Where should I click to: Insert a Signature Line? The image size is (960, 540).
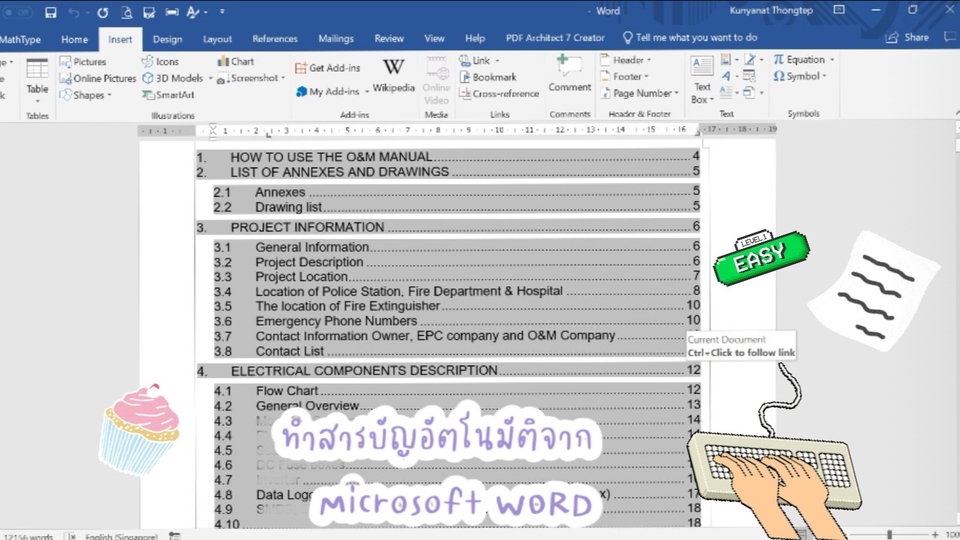pos(752,60)
